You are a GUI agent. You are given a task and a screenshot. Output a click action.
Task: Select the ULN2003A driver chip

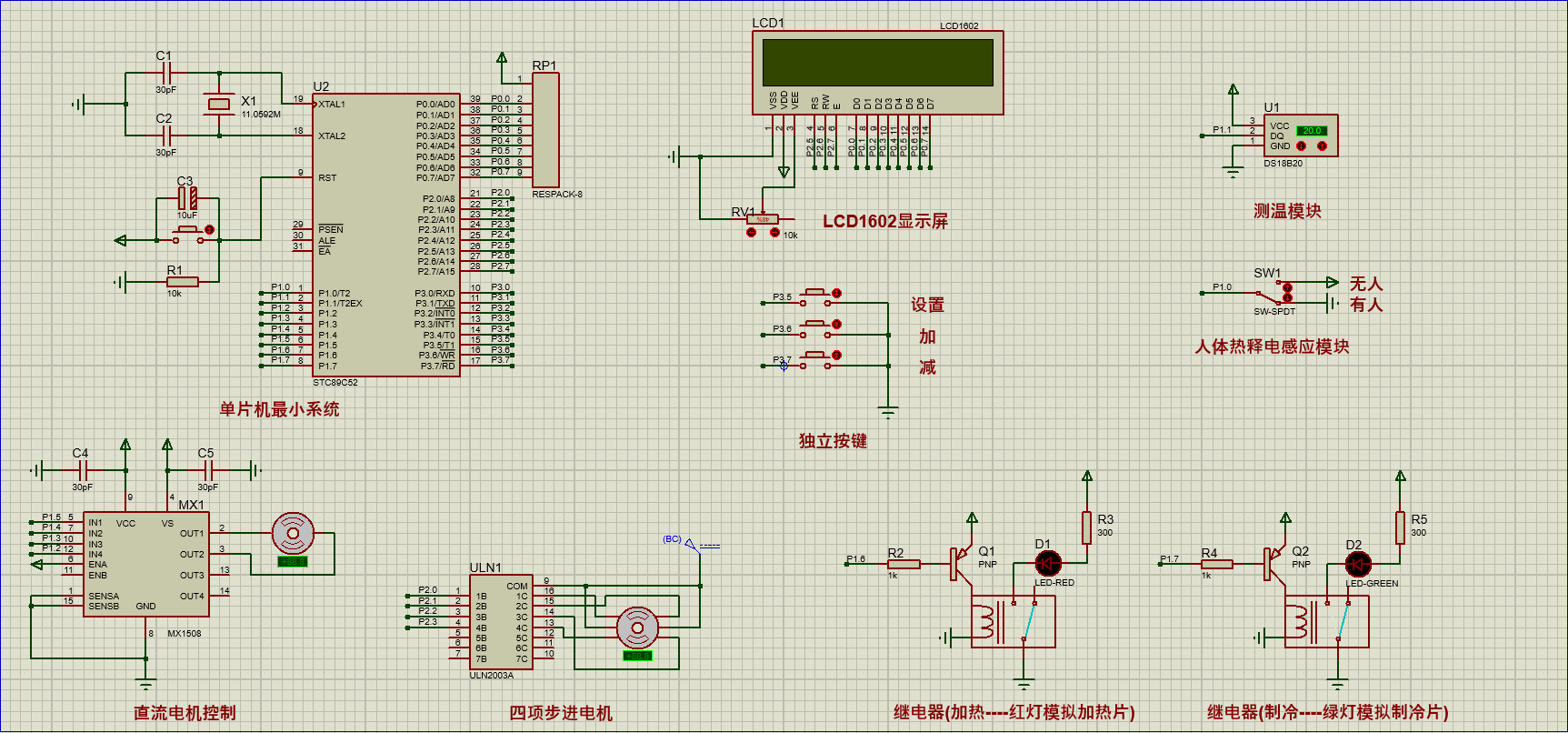point(501,623)
